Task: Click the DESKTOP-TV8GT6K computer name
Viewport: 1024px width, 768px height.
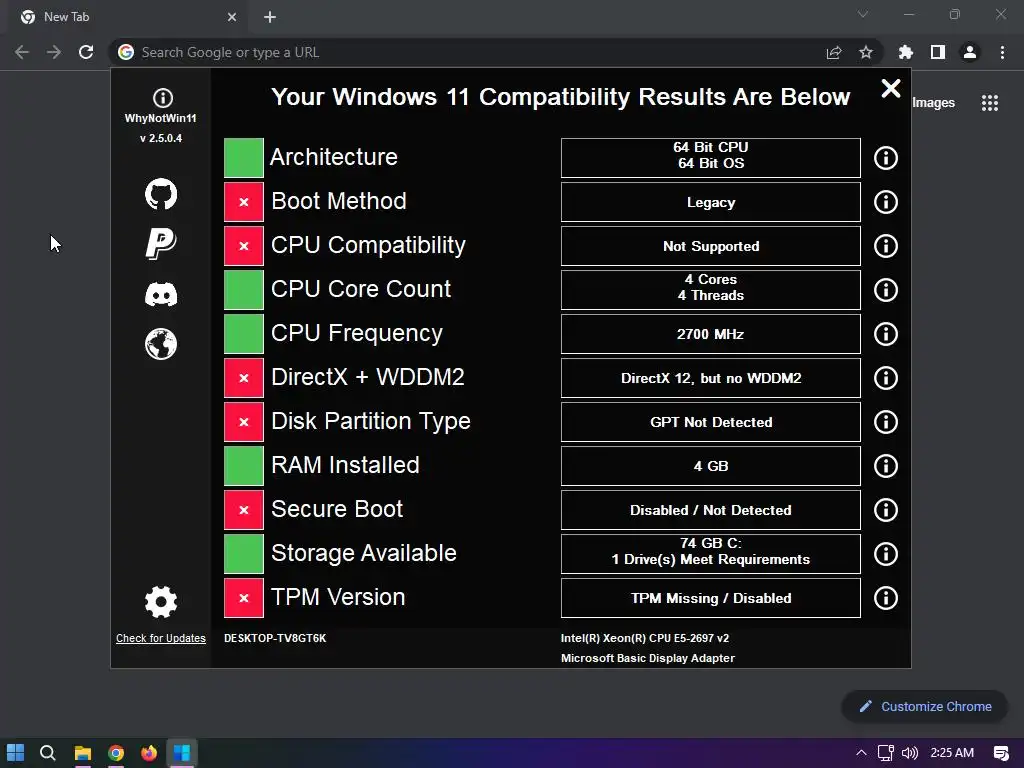Action: coord(275,638)
